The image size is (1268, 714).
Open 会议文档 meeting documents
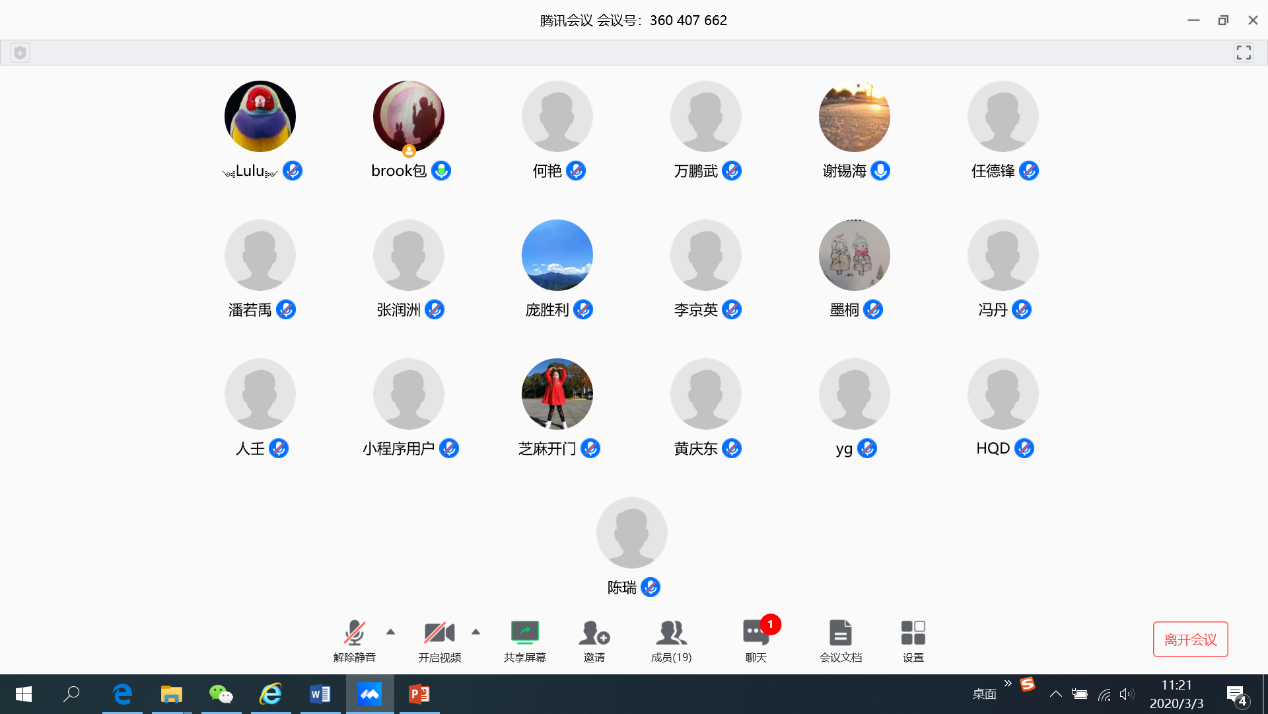coord(840,639)
